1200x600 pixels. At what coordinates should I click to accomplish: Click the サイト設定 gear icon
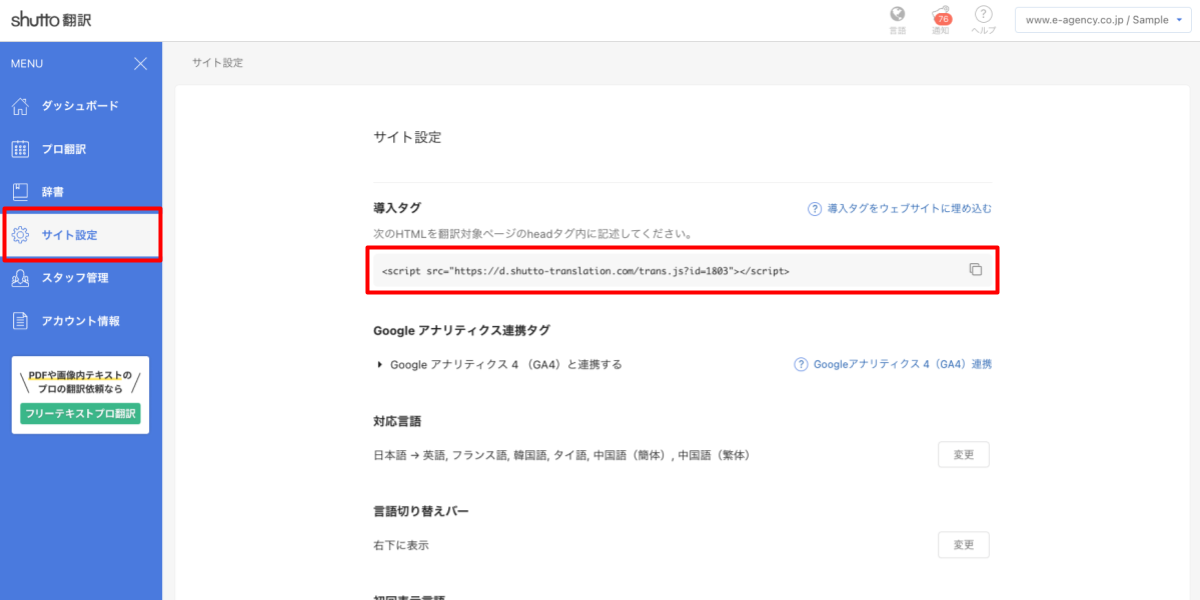(x=21, y=235)
